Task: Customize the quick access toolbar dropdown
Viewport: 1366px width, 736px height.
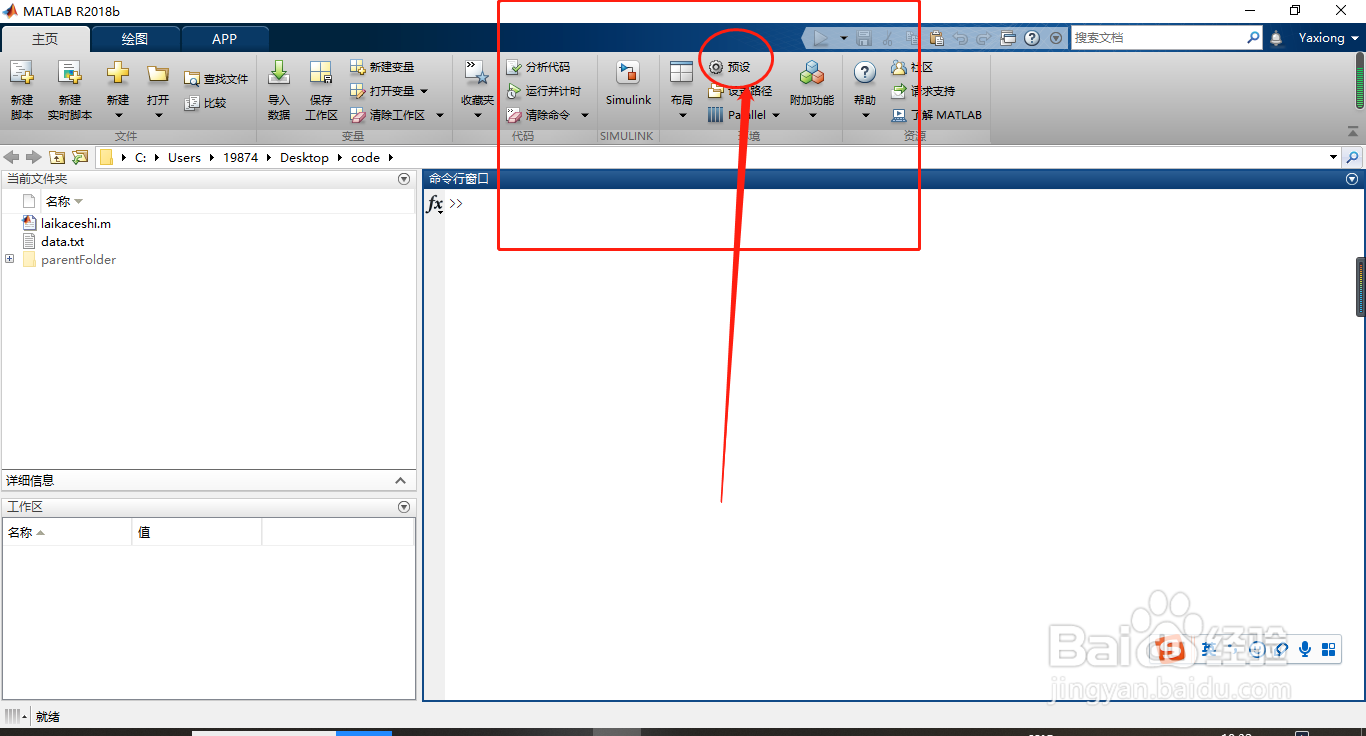Action: pos(1056,38)
